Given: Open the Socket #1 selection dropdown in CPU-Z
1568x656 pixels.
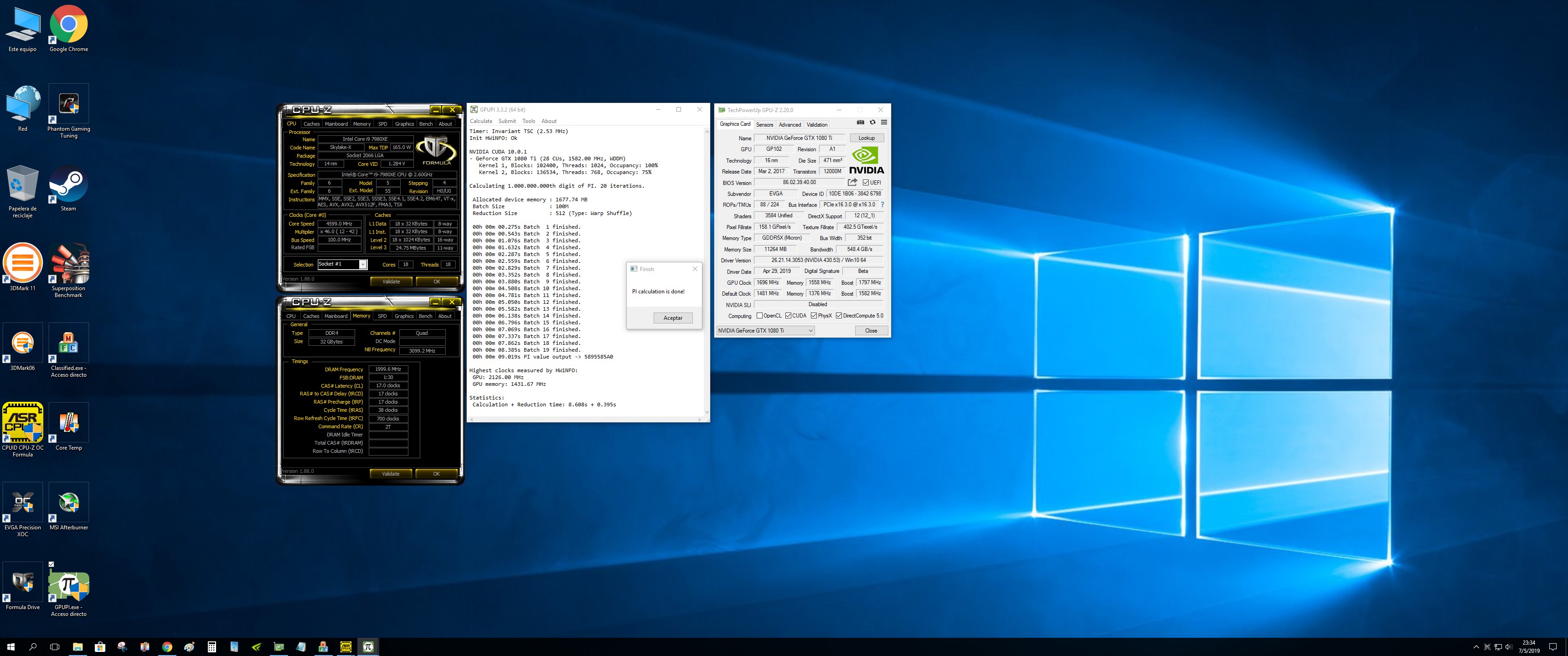Looking at the screenshot, I should tap(343, 264).
